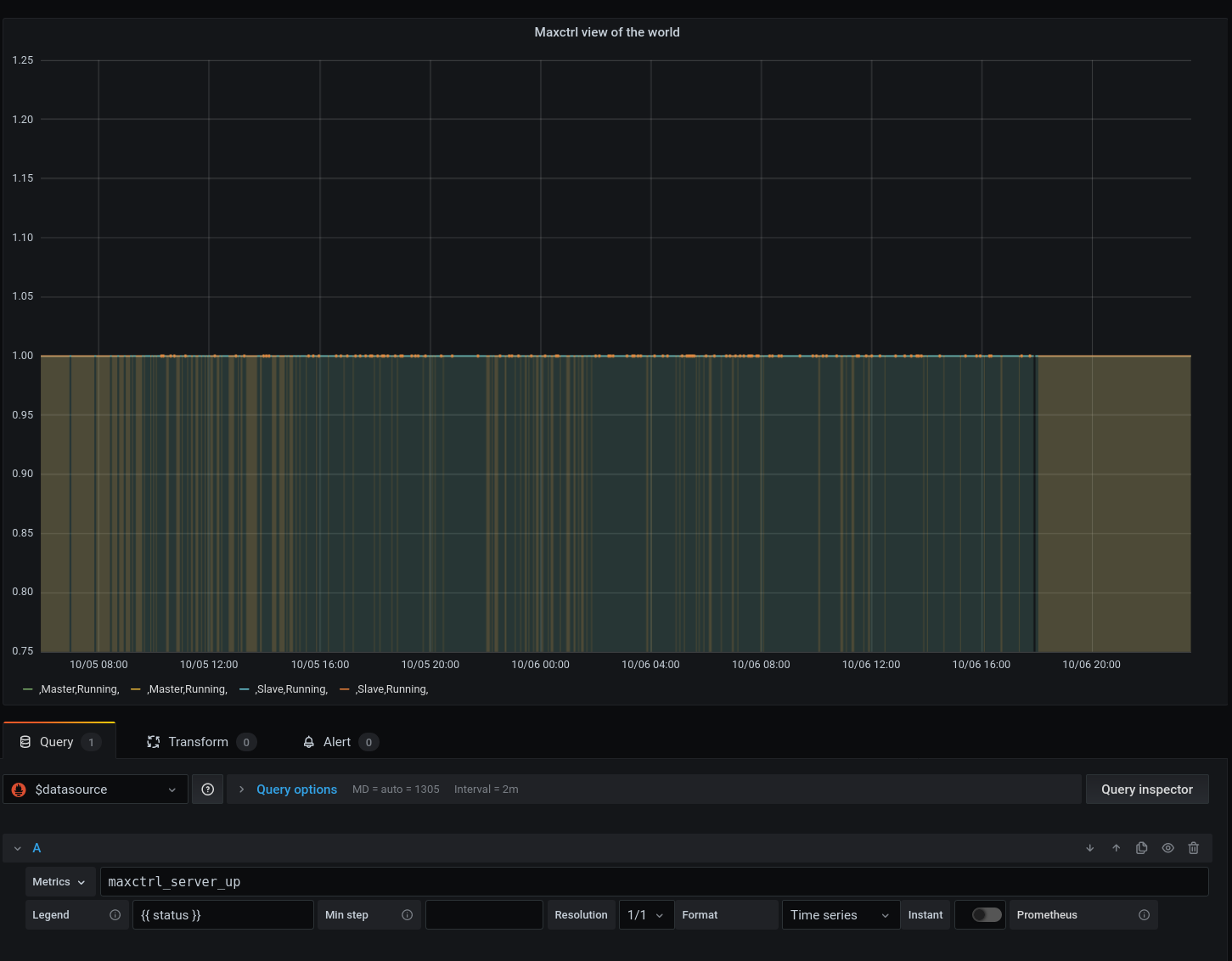Toggle the Instant query switch
This screenshot has width=1232, height=961.
coord(987,915)
